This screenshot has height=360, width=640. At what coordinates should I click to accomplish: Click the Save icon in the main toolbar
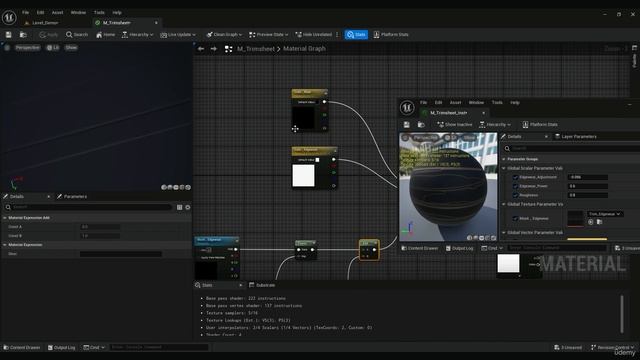coord(9,35)
